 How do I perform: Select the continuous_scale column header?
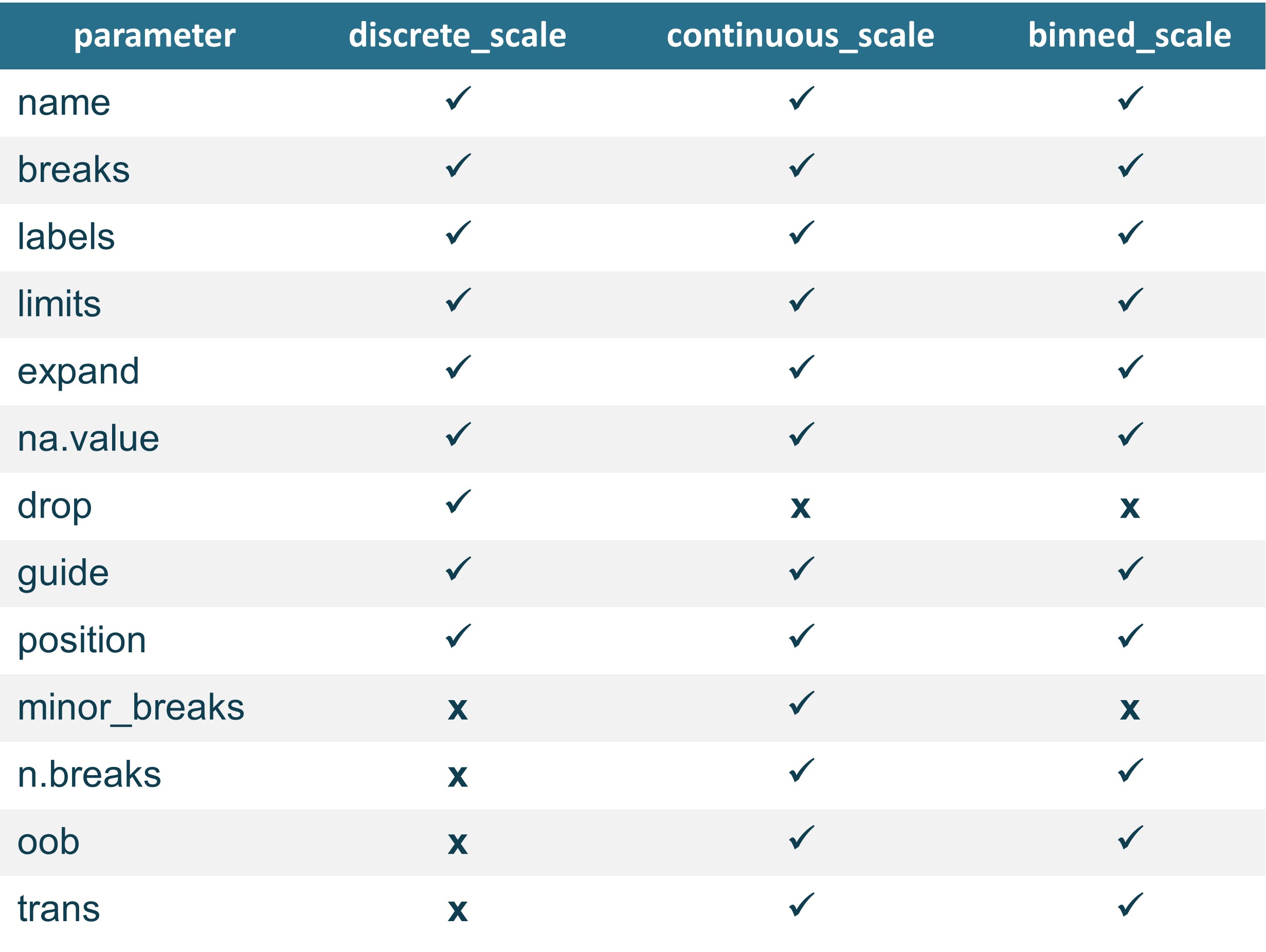(800, 35)
